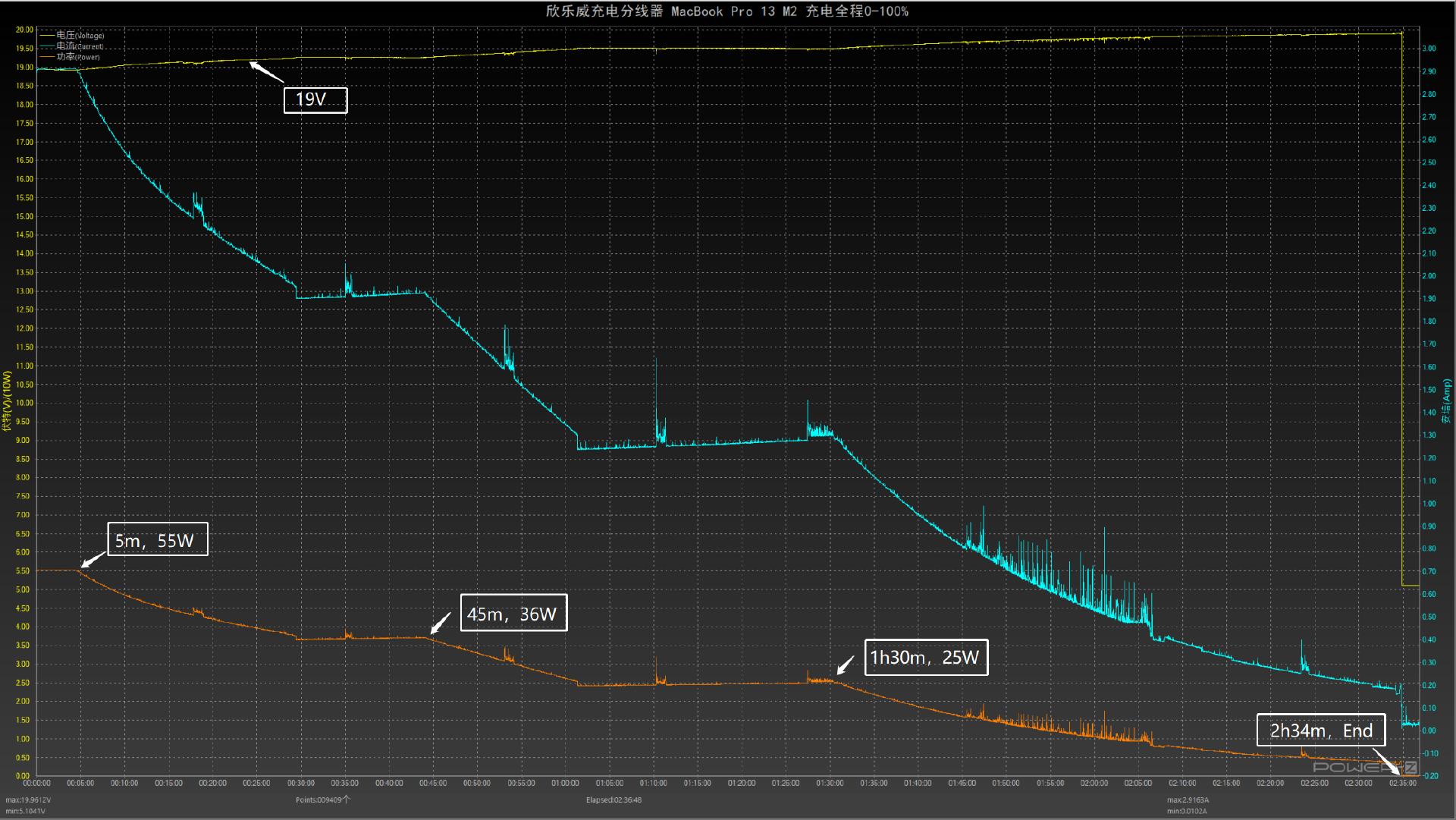The width and height of the screenshot is (1456, 820).
Task: Click the max voltage 19.9612V readout
Action: coord(28,800)
